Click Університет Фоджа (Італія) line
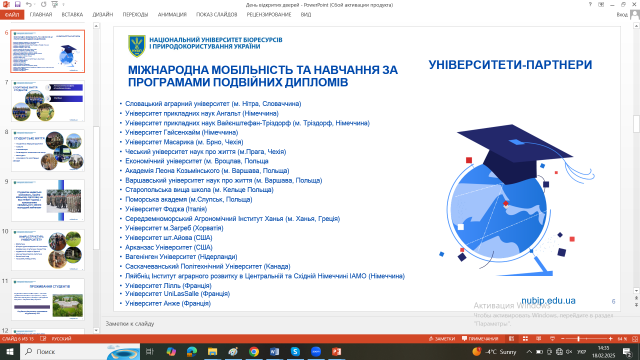This screenshot has height=360, width=640. coord(166,209)
